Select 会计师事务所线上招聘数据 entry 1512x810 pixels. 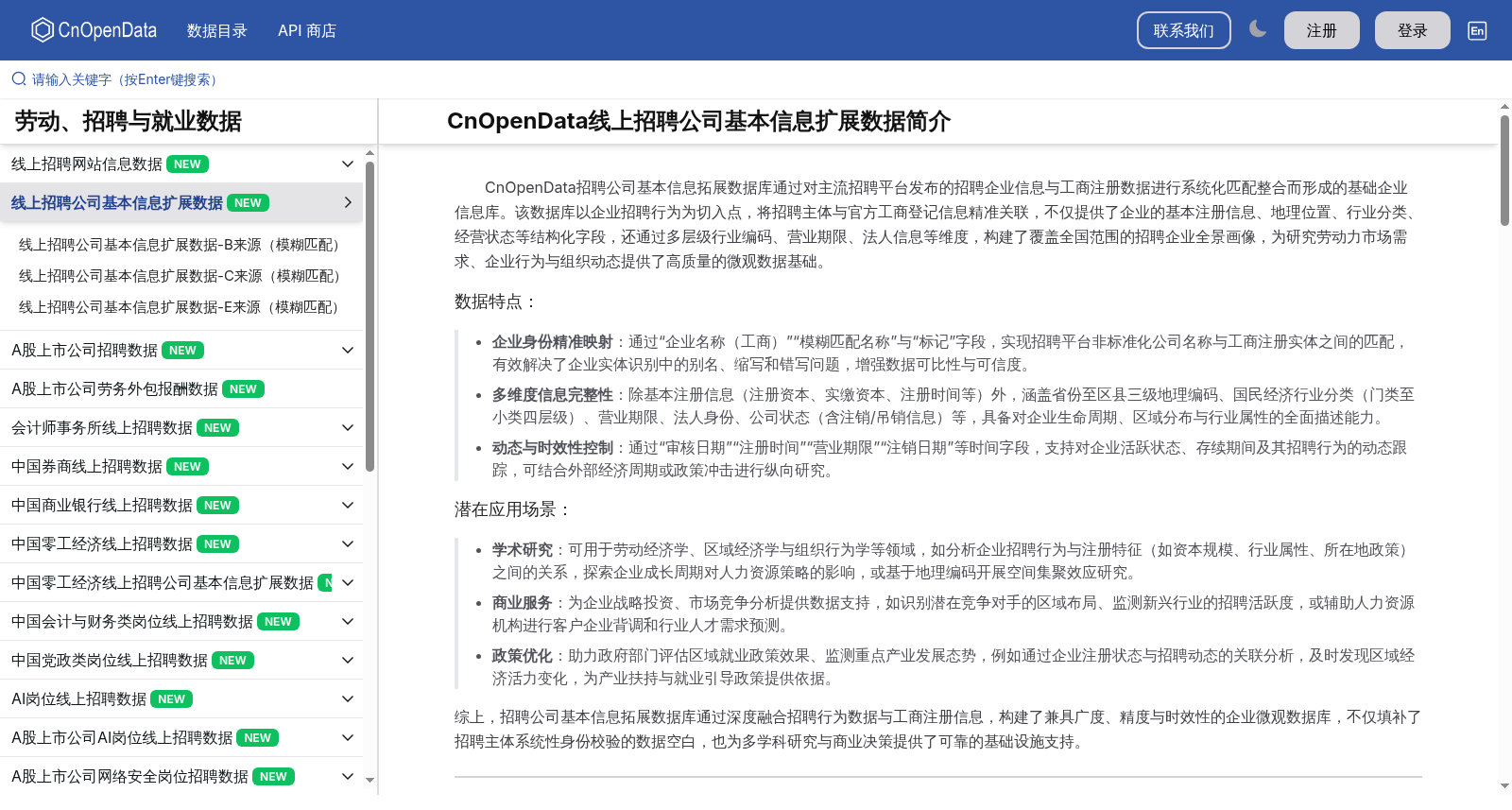coord(102,427)
